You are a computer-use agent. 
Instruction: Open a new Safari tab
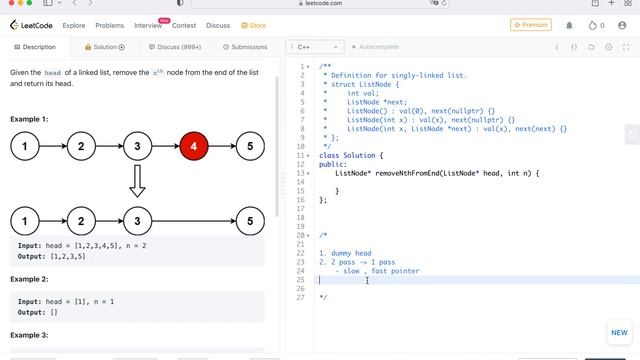tap(611, 3)
